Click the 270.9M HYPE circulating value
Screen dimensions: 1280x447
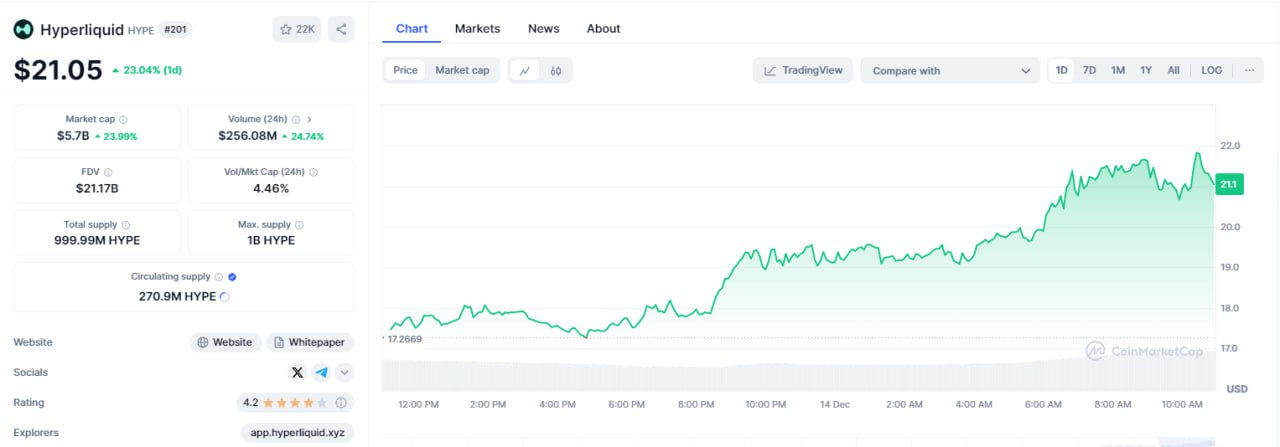pyautogui.click(x=177, y=296)
